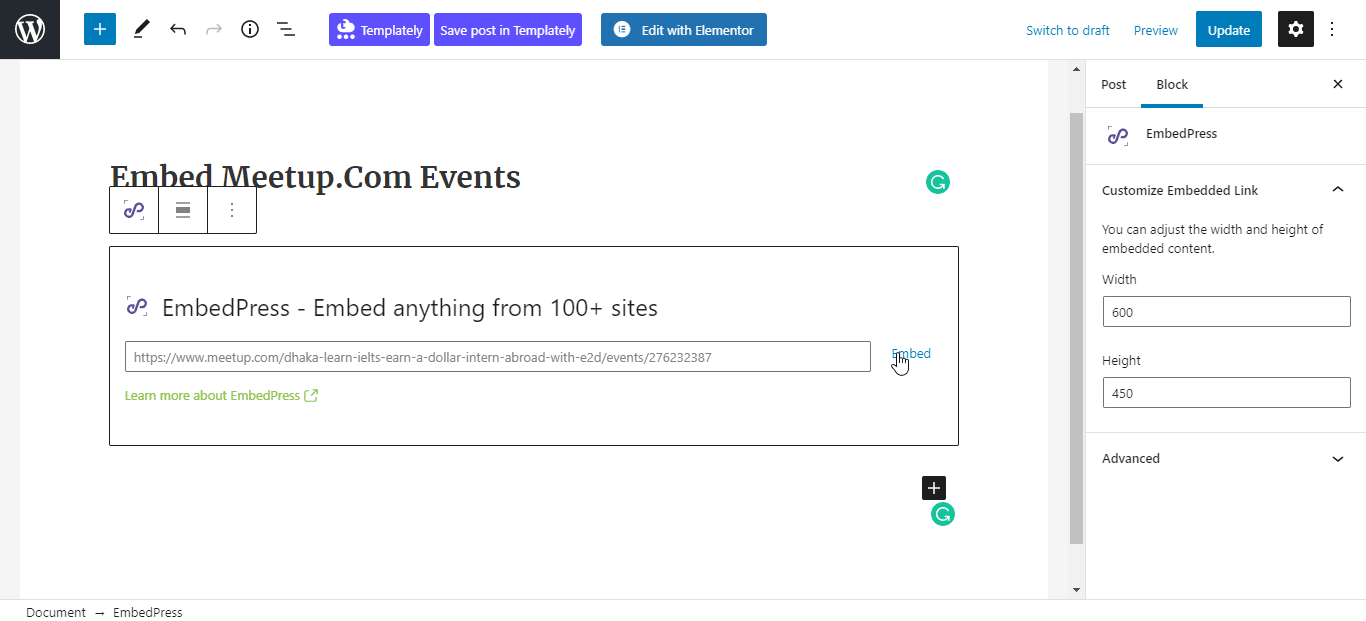Switch to the Post tab

(1114, 84)
